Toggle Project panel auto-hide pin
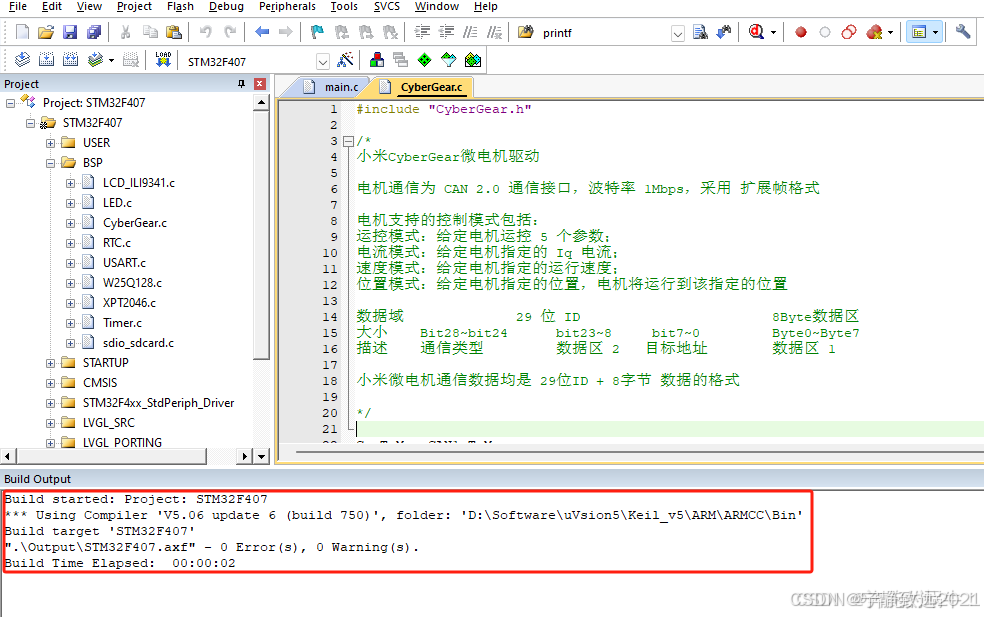 (x=241, y=83)
